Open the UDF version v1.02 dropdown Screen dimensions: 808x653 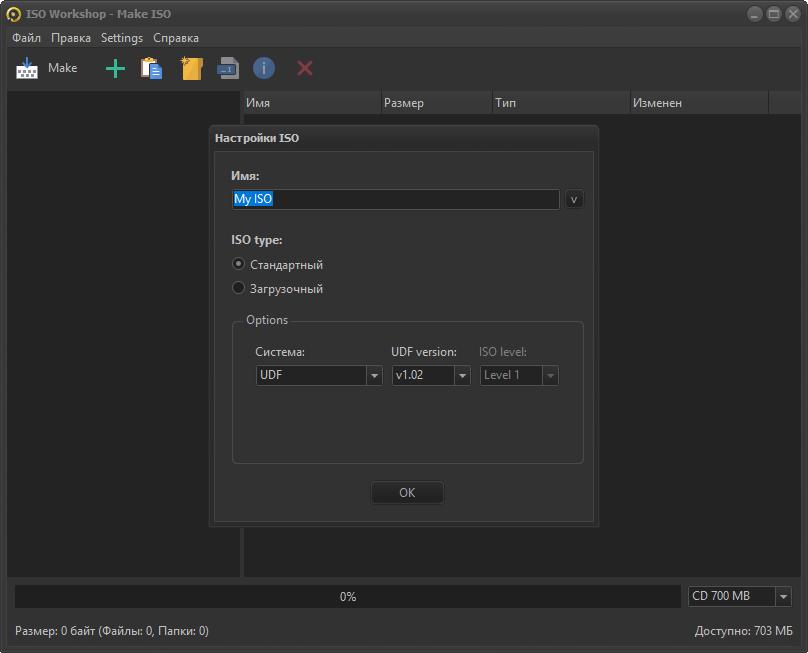[x=431, y=375]
